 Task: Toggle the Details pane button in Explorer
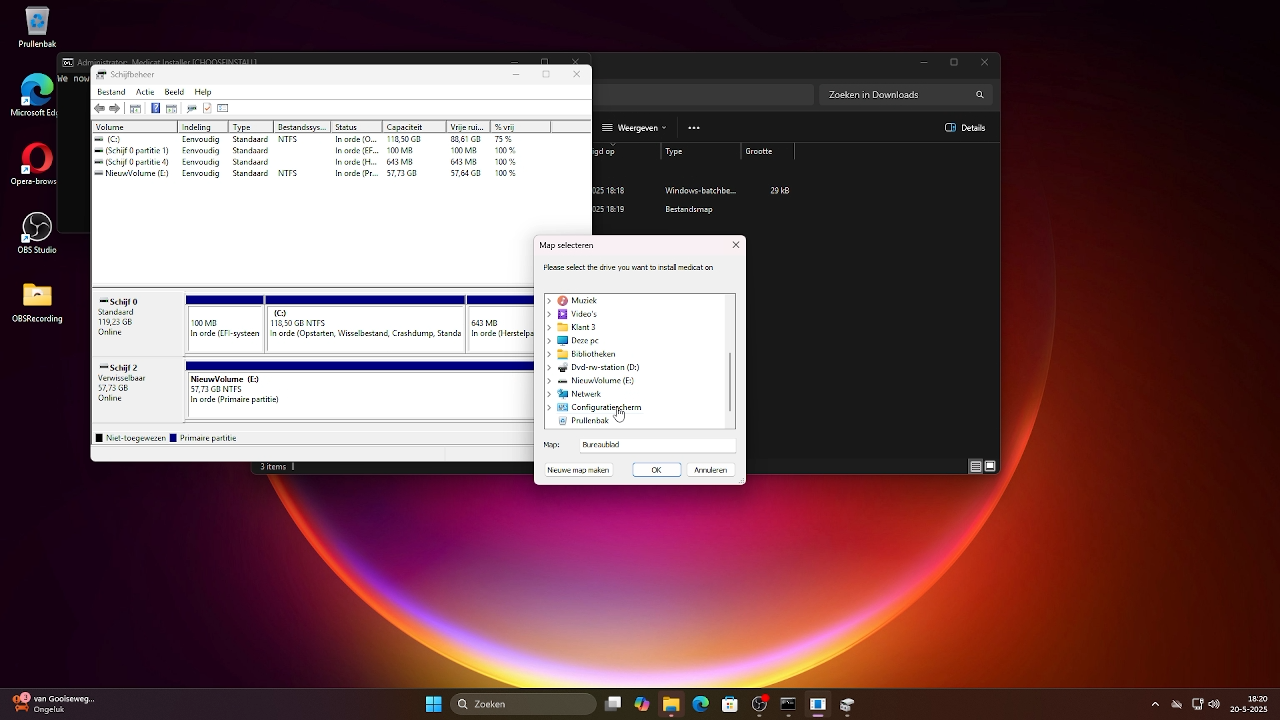pyautogui.click(x=966, y=128)
